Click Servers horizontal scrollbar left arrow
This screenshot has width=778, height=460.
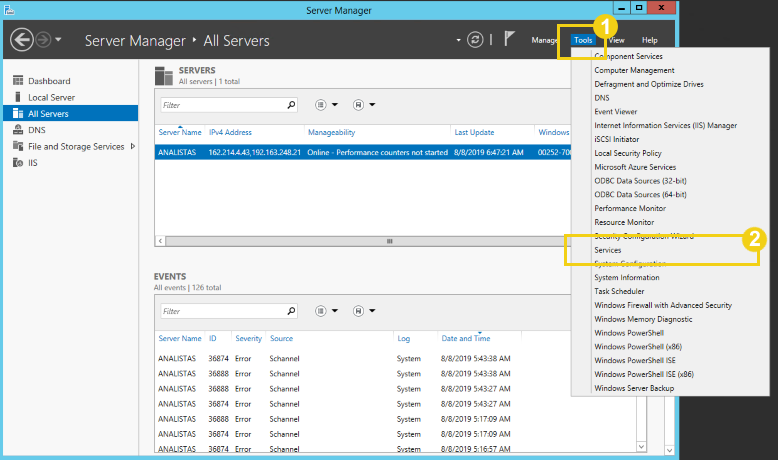[160, 241]
